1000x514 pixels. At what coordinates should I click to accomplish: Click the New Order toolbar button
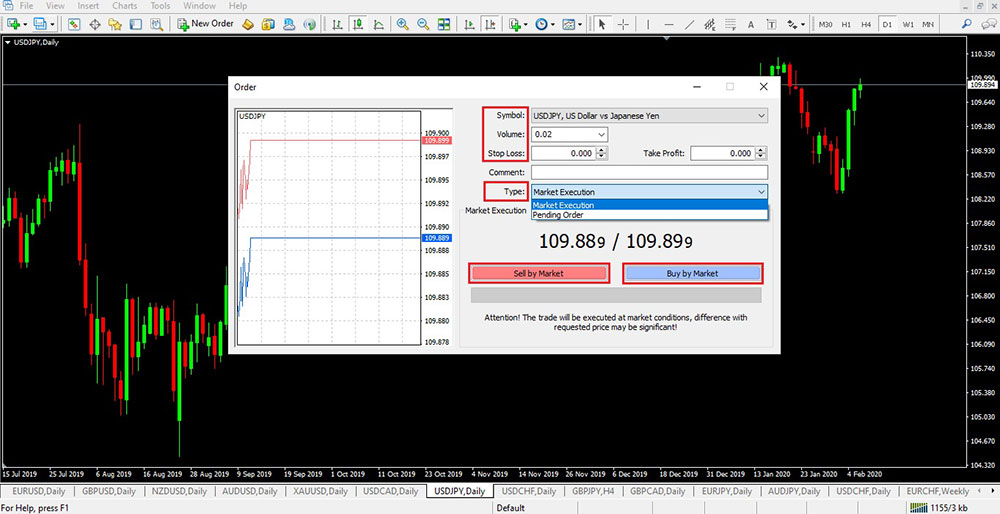click(205, 24)
